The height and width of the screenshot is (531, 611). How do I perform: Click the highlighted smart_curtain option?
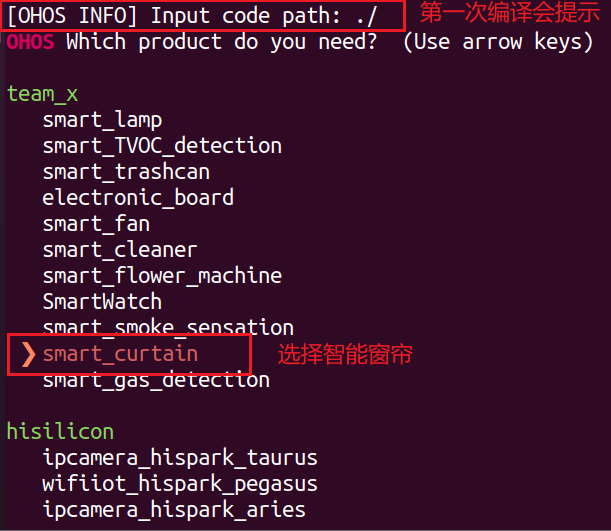point(120,354)
